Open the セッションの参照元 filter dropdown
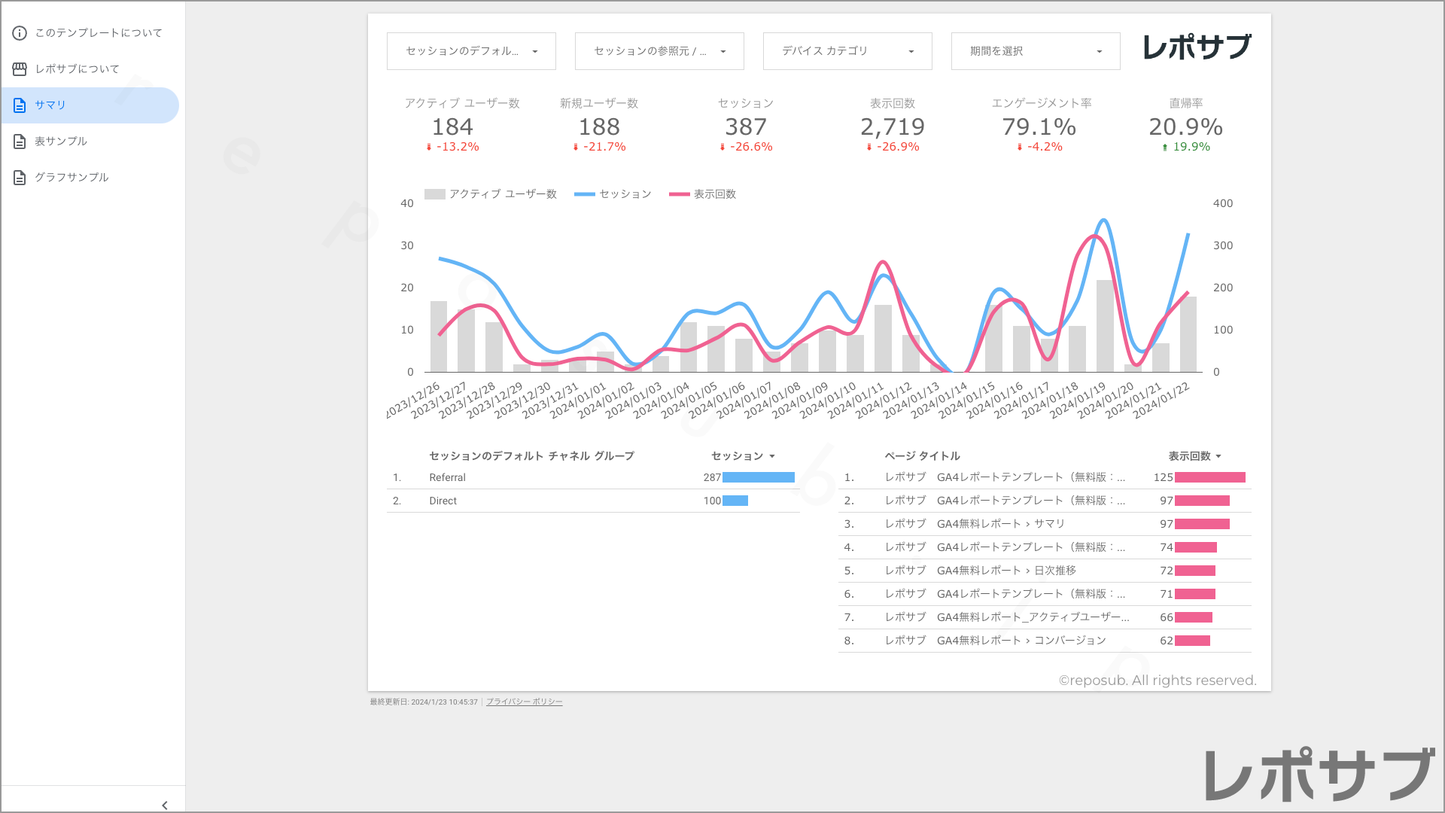 click(659, 51)
